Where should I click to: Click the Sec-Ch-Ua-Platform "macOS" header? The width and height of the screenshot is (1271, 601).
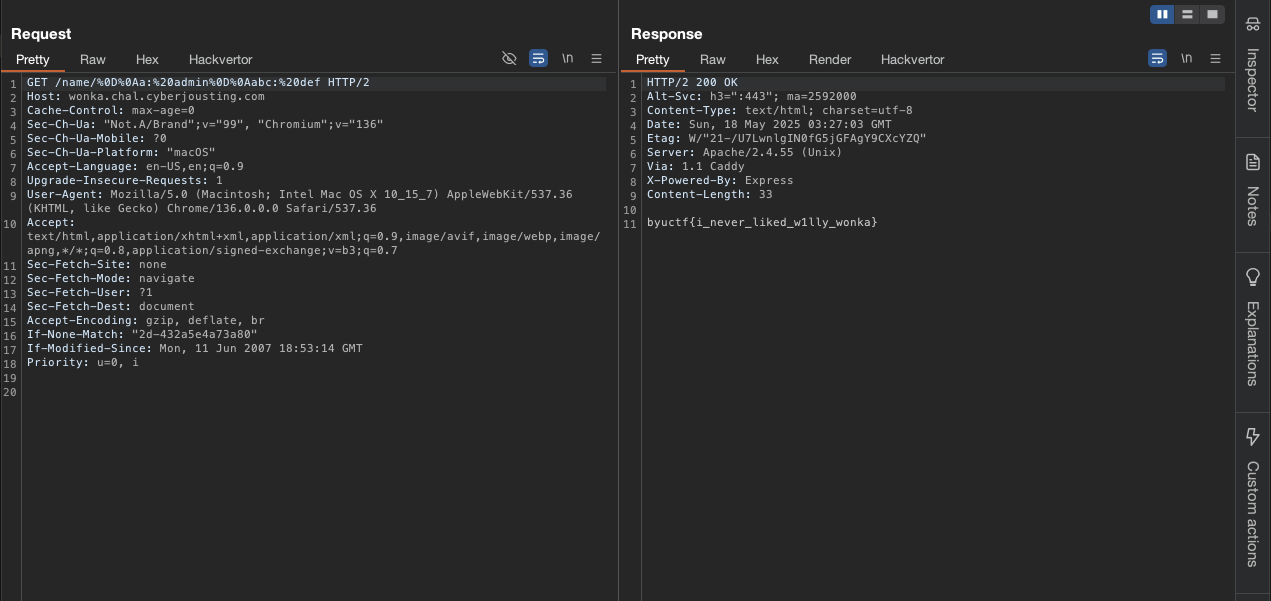tap(121, 153)
